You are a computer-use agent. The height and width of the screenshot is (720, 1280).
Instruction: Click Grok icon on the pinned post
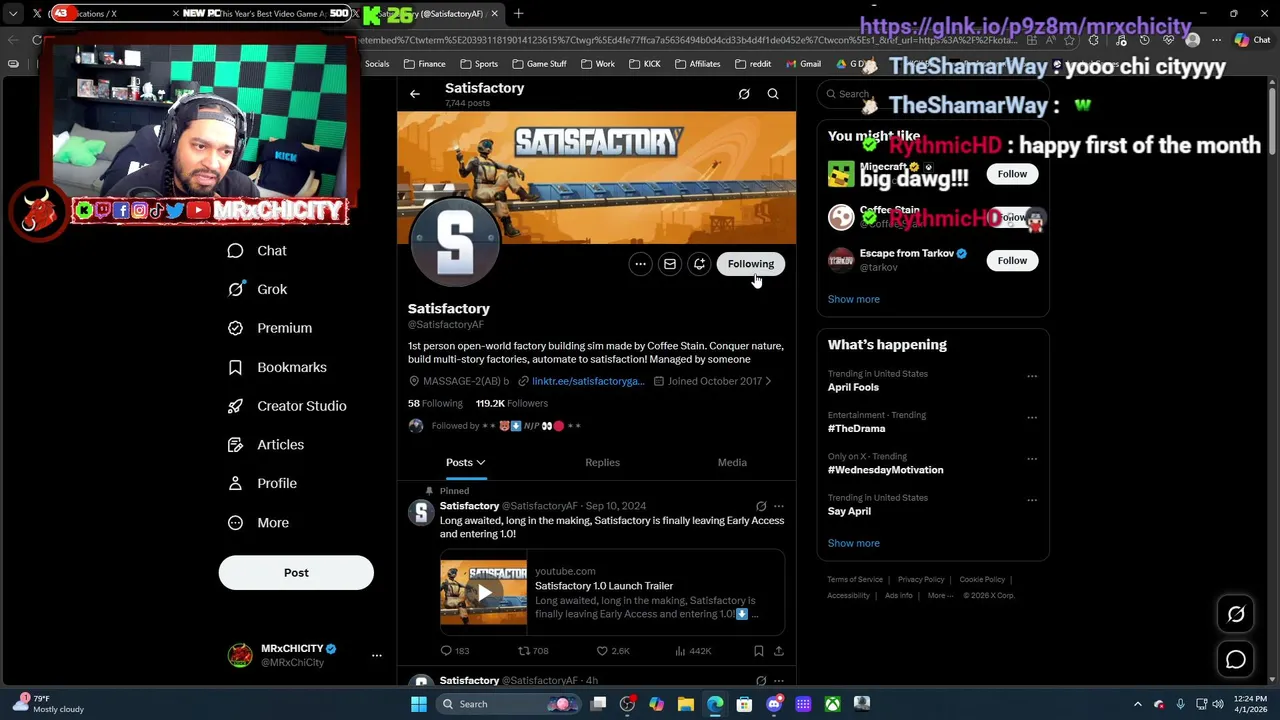(761, 506)
